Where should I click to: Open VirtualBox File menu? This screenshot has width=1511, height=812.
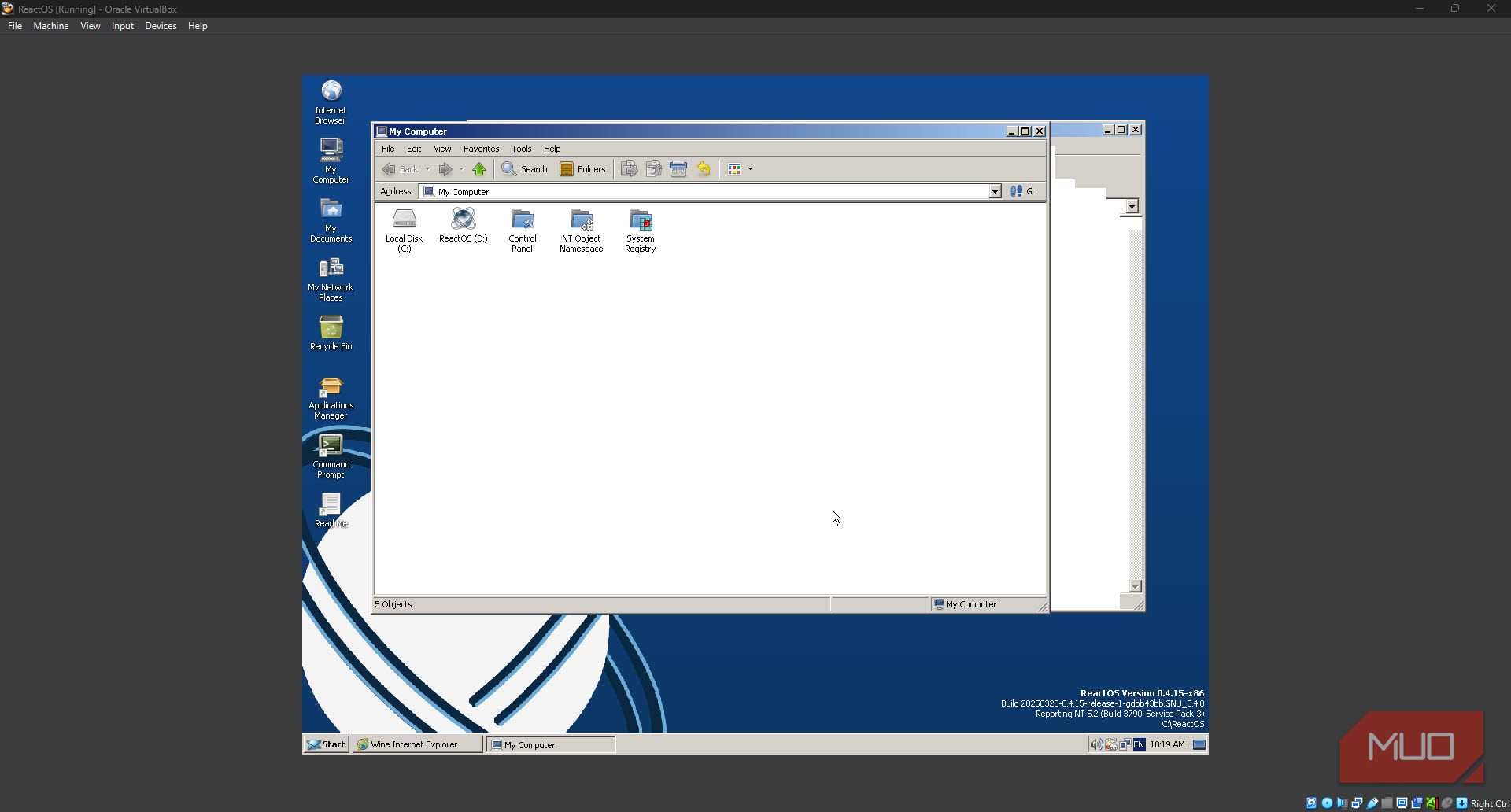(15, 26)
